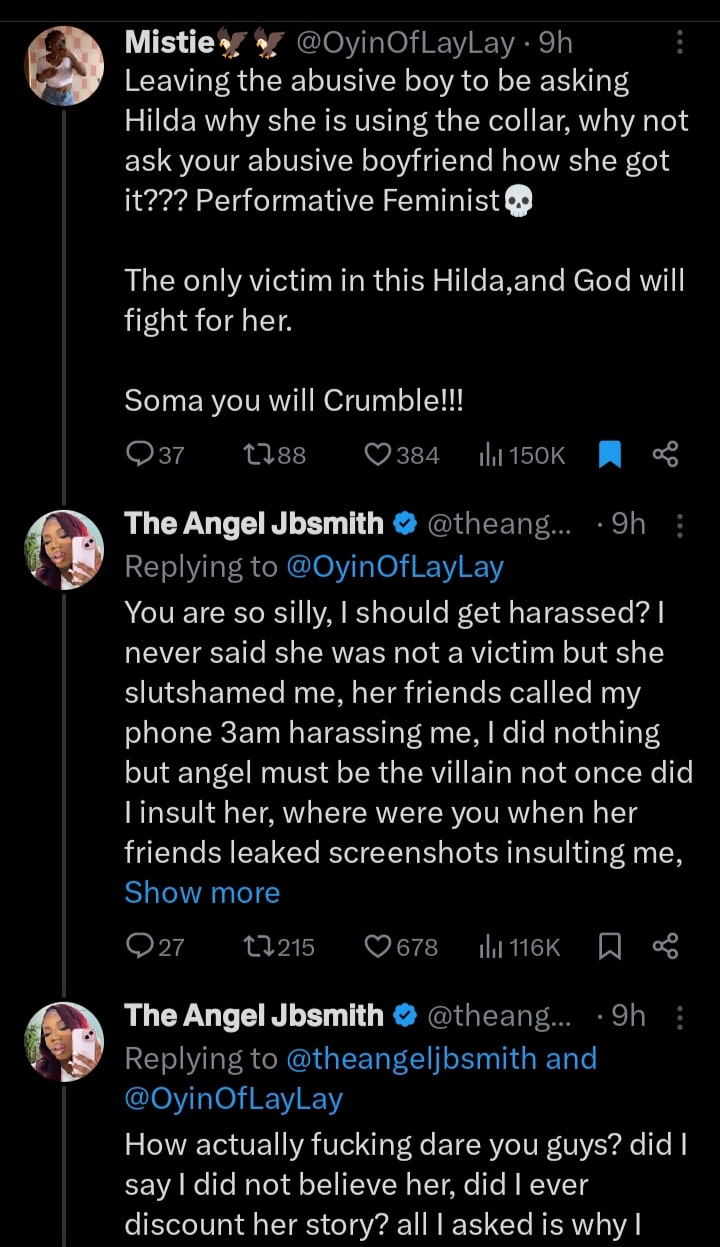This screenshot has width=720, height=1247.
Task: Open Angel Jbsmith's avatar on second reply
Action: pos(64,1041)
